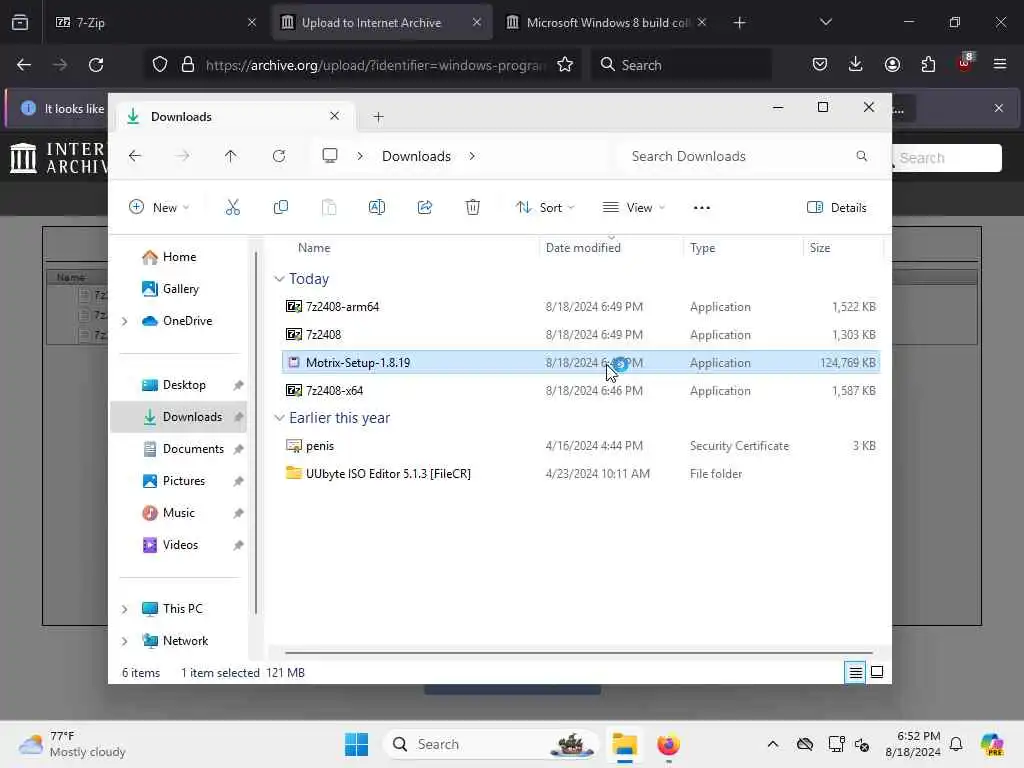The image size is (1024, 768).
Task: Click the Cut scissors icon in Explorer toolbar
Action: click(x=232, y=208)
